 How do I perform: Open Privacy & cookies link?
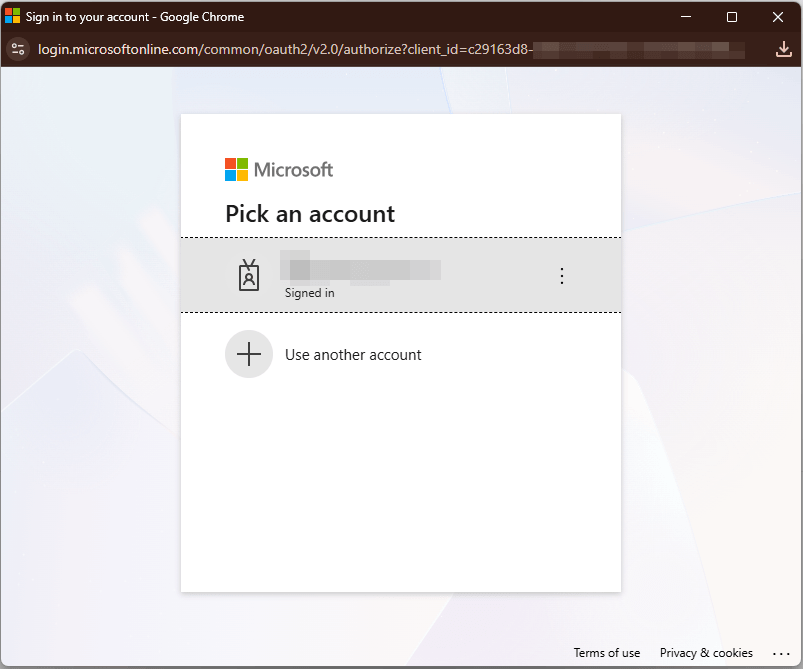point(706,653)
